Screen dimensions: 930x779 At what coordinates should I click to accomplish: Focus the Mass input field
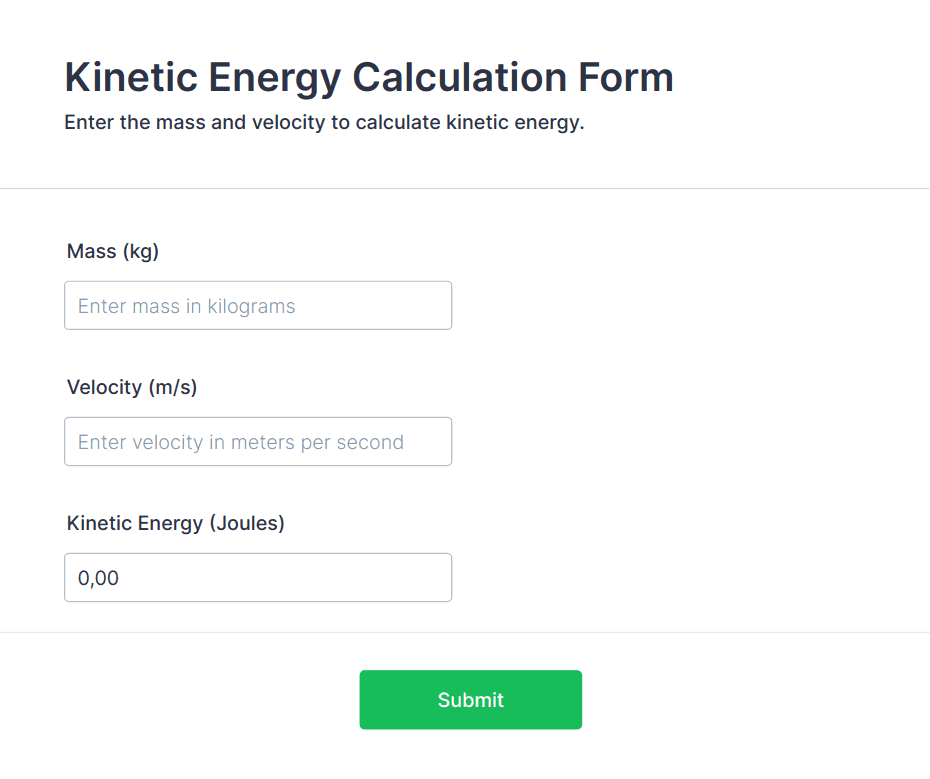[257, 306]
